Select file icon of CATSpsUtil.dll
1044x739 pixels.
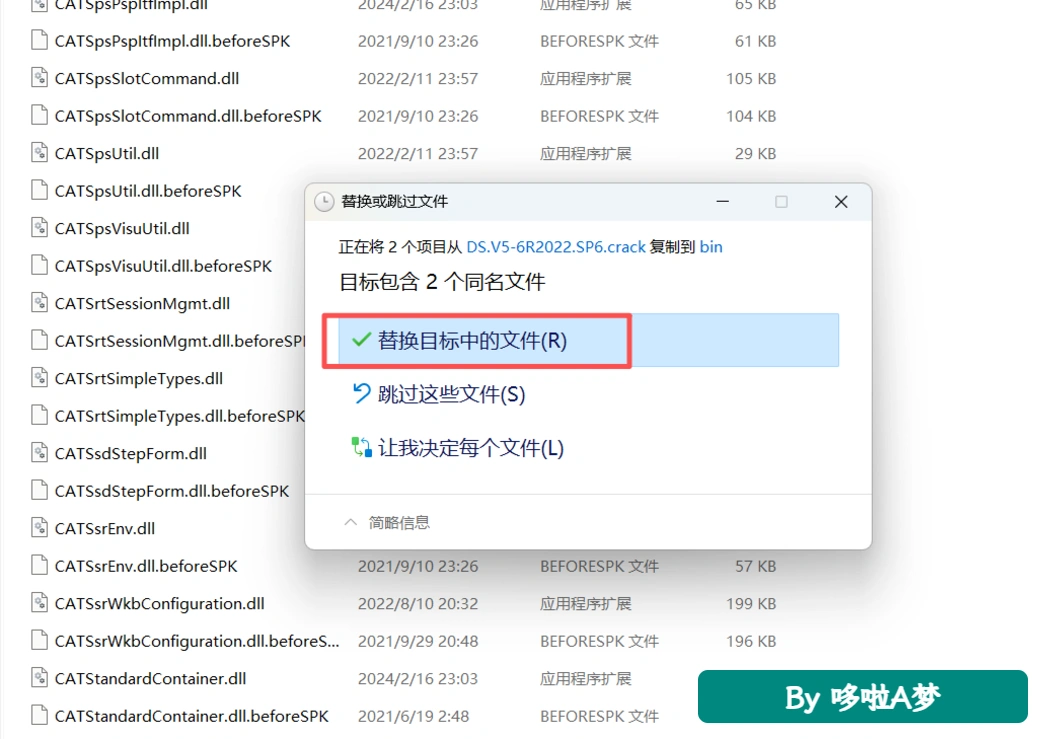[40, 153]
